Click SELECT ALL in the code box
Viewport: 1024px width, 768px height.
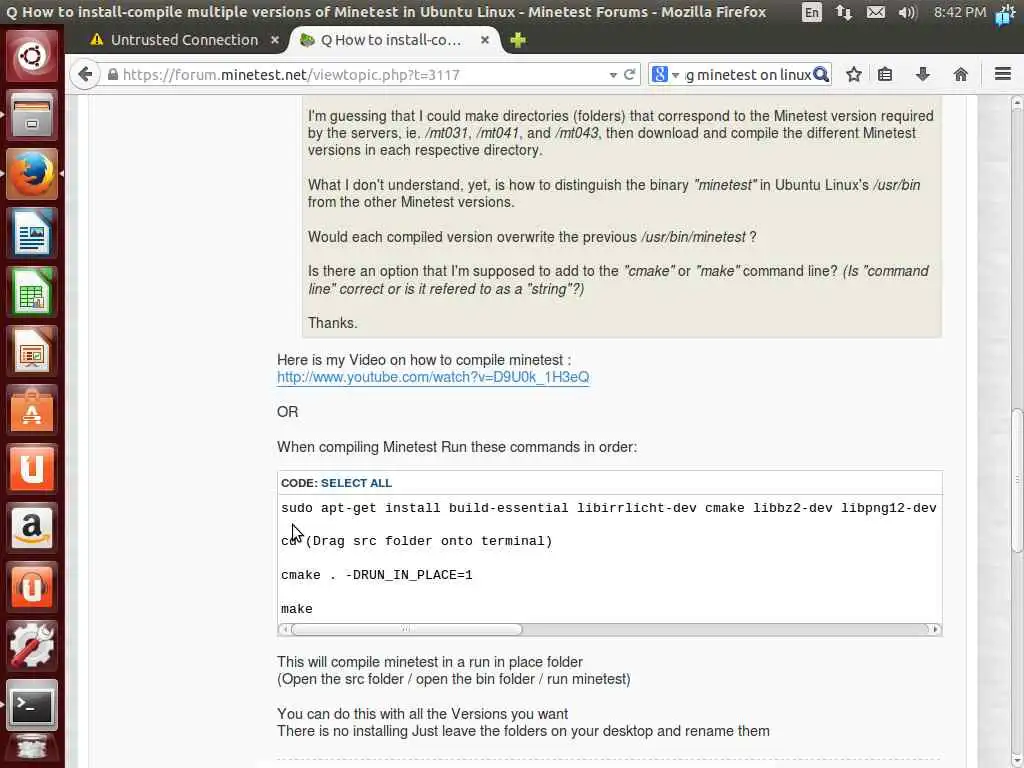point(356,483)
